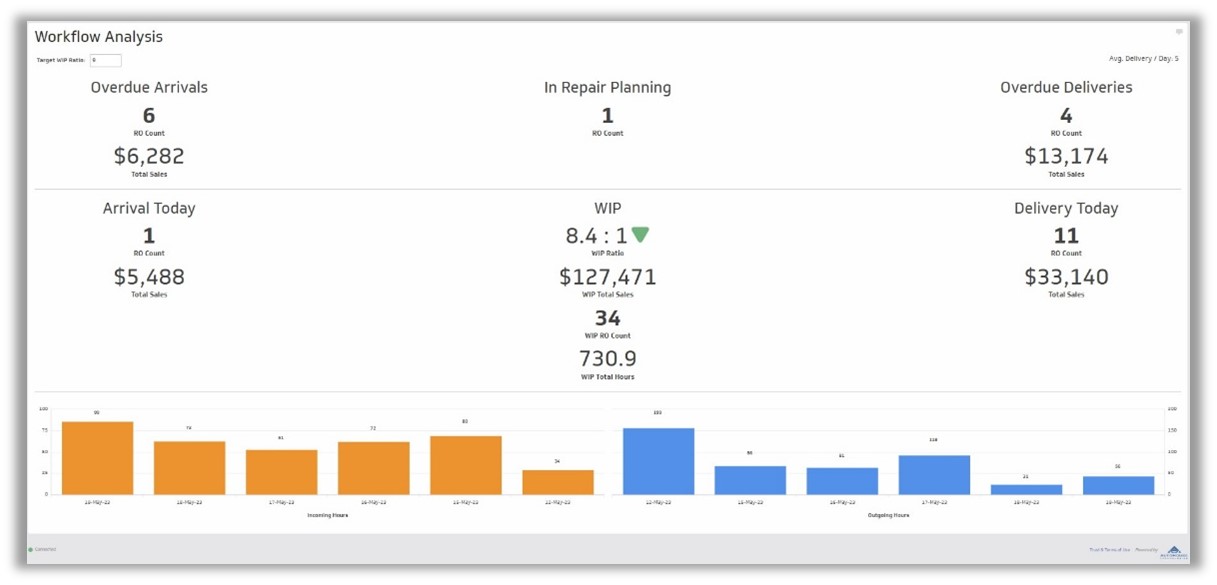Open the Overdue Arrivals RO count of 6
1217x585 pixels.
tap(148, 116)
